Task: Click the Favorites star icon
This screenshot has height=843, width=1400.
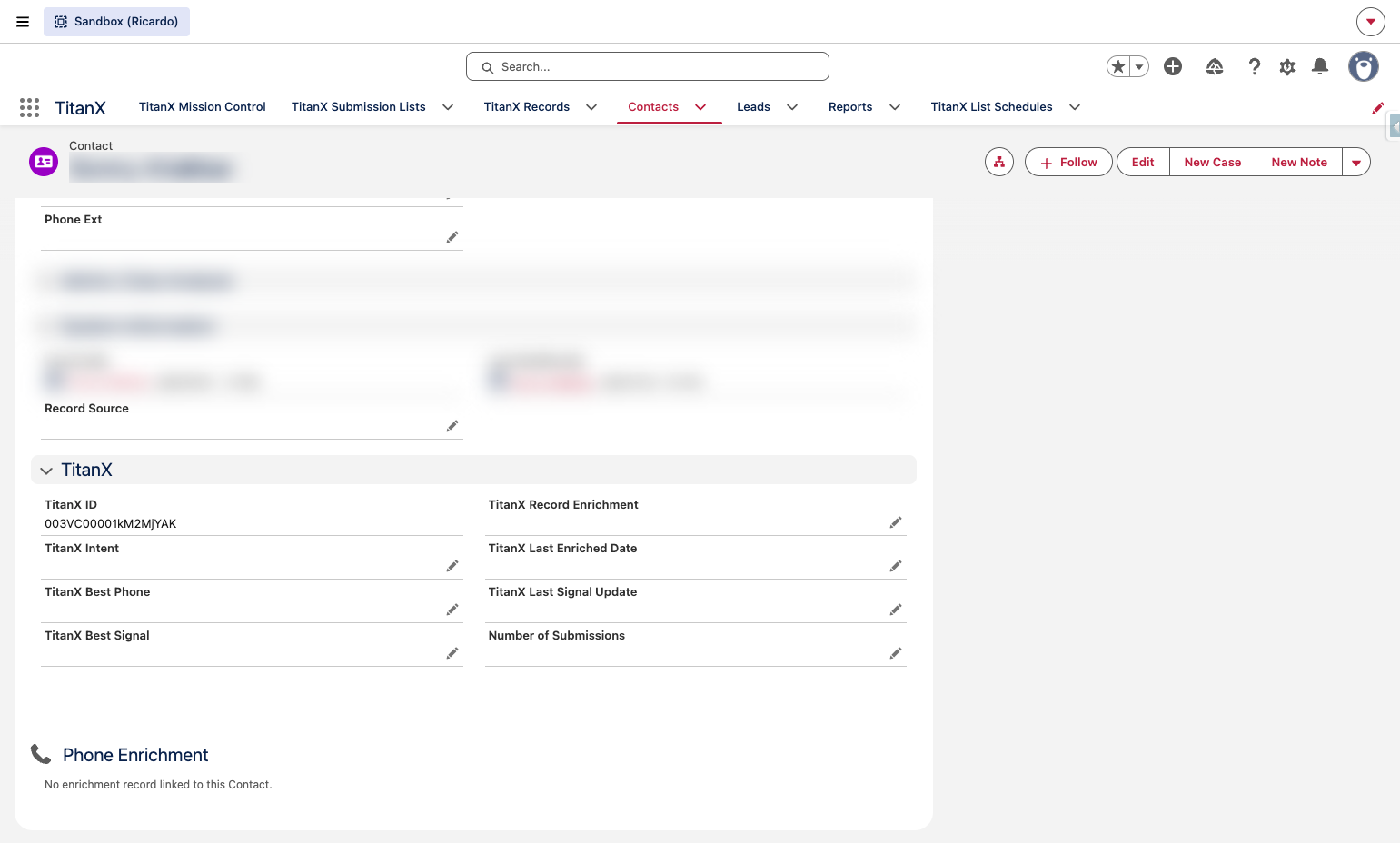Action: coord(1118,66)
